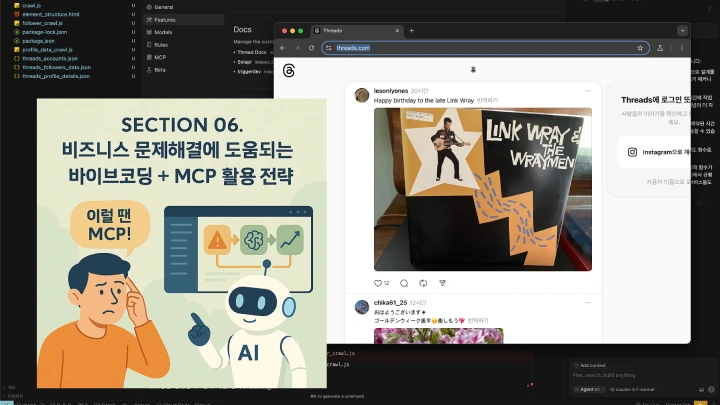The height and width of the screenshot is (405, 720).
Task: Select General in Cursor settings sidebar
Action: click(184, 7)
